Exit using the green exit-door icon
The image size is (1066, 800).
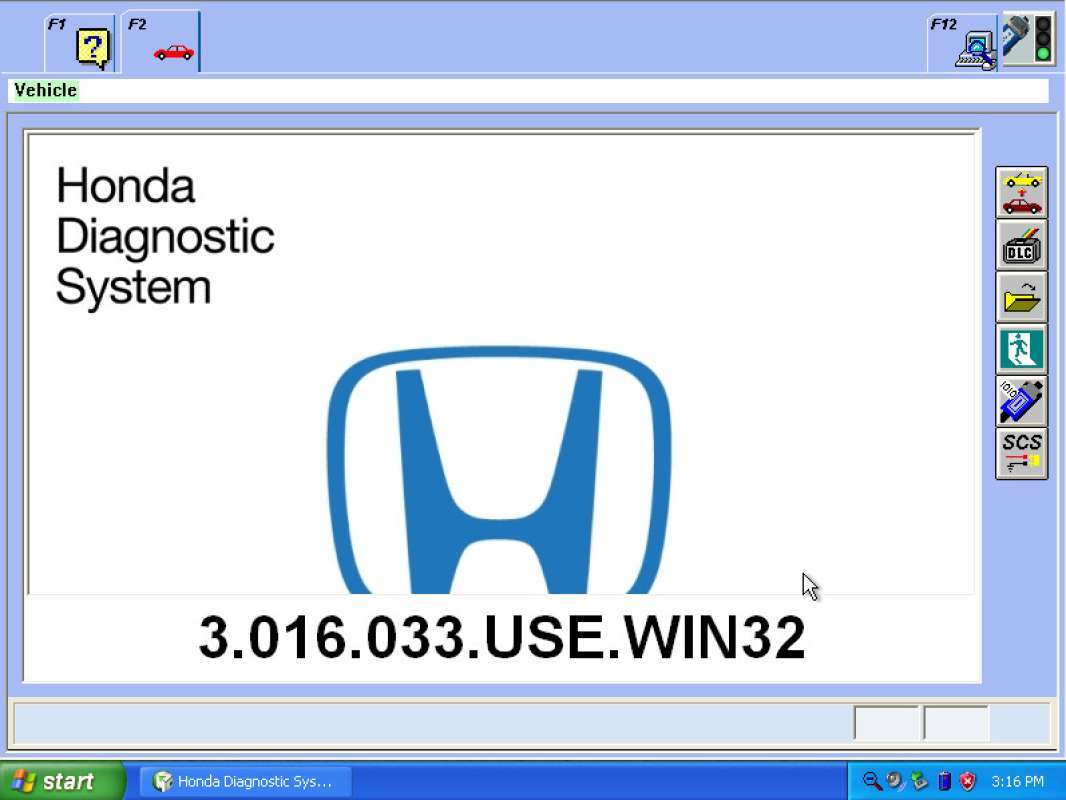(x=1021, y=350)
